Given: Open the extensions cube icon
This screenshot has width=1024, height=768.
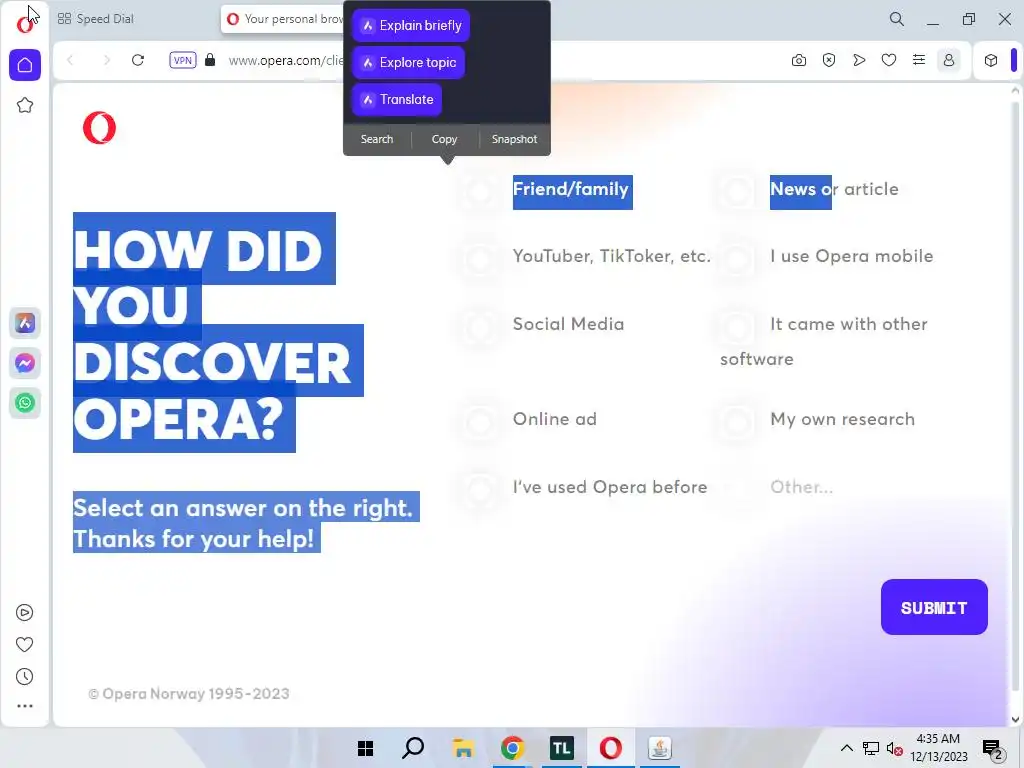Looking at the screenshot, I should (x=991, y=60).
